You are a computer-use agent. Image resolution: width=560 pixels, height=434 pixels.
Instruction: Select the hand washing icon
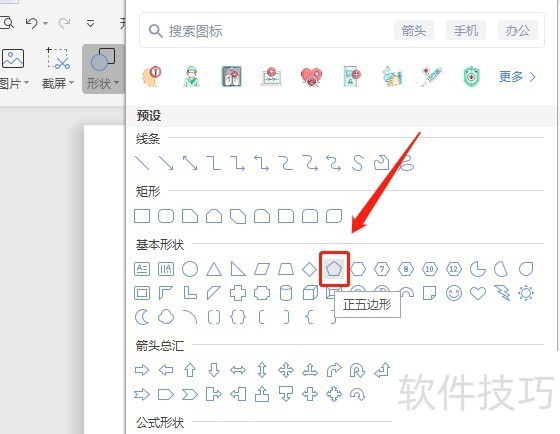coord(391,76)
